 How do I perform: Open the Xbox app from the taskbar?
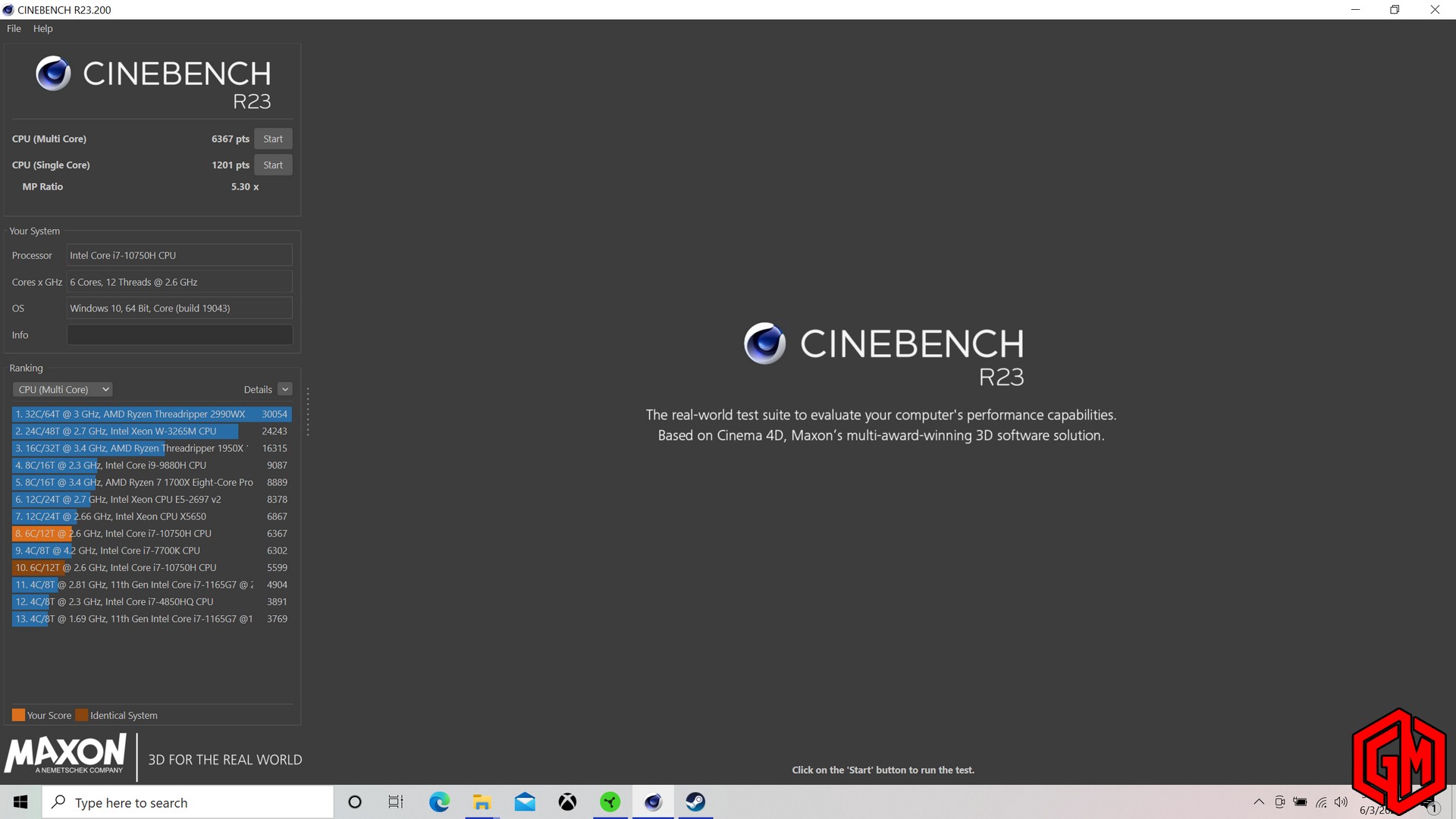point(567,802)
